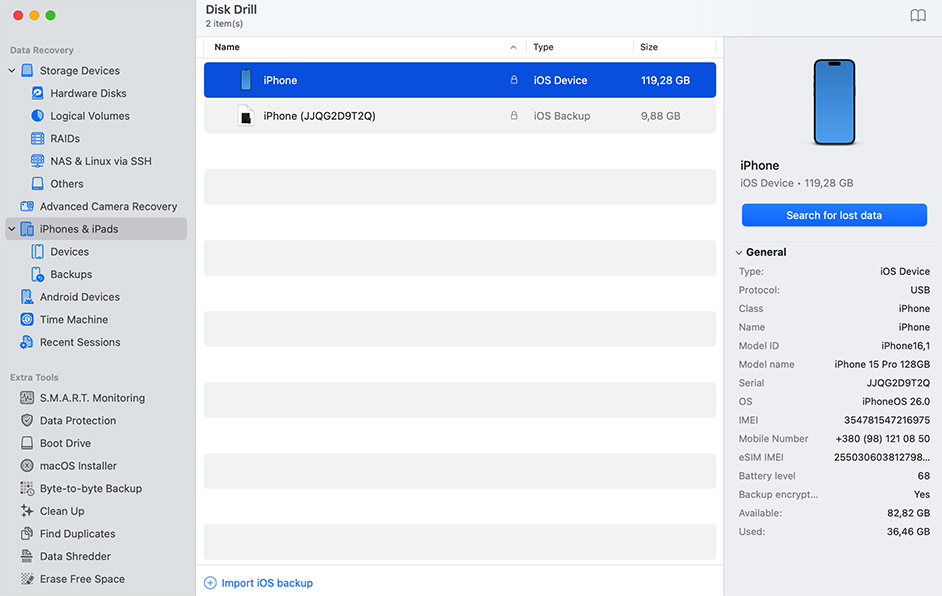Click the RAIDs icon in sidebar
Screen dimensions: 942x596
tap(37, 138)
